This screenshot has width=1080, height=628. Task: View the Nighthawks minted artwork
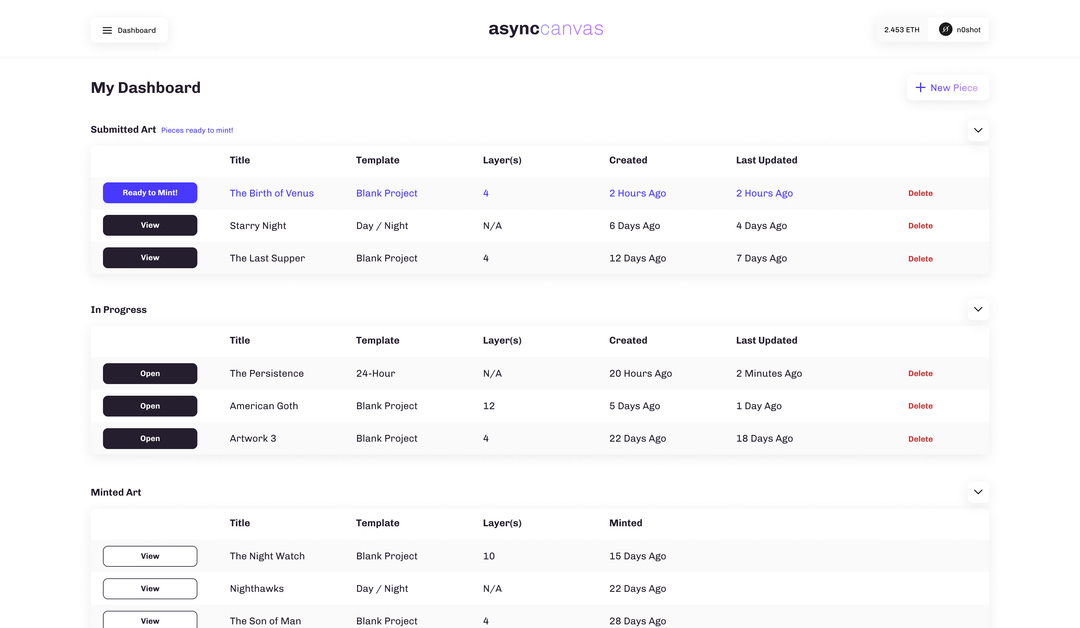(150, 588)
